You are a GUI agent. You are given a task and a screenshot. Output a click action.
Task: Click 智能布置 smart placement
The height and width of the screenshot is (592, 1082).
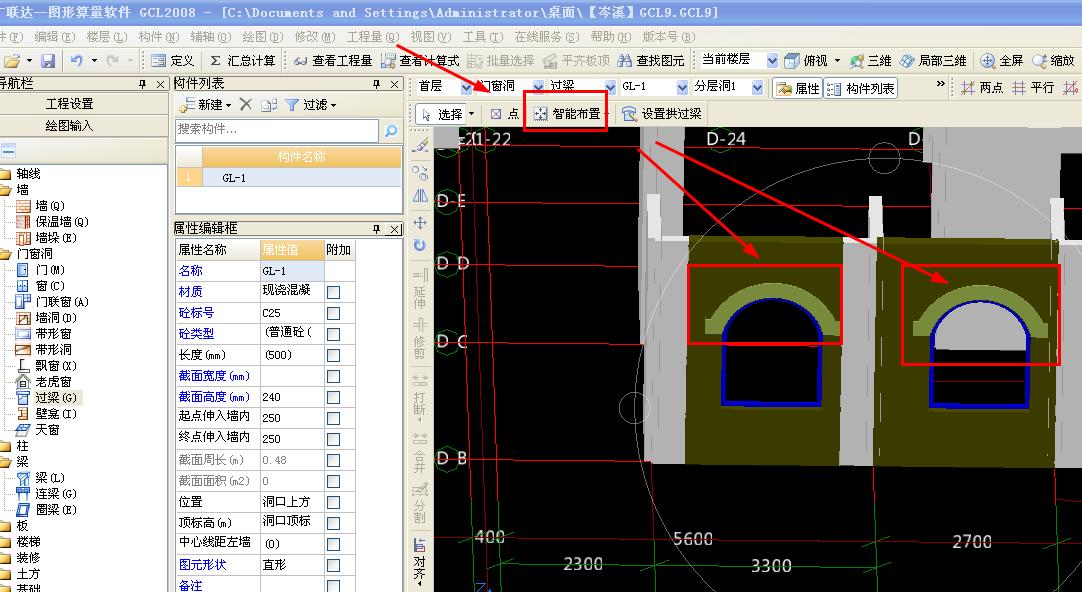tap(568, 114)
